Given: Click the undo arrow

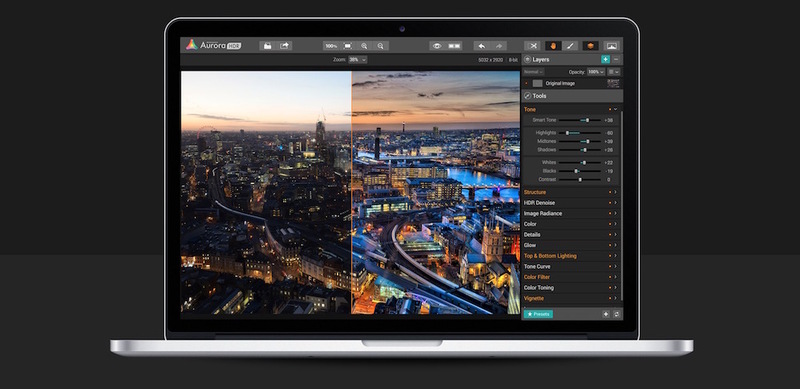Looking at the screenshot, I should (x=482, y=46).
